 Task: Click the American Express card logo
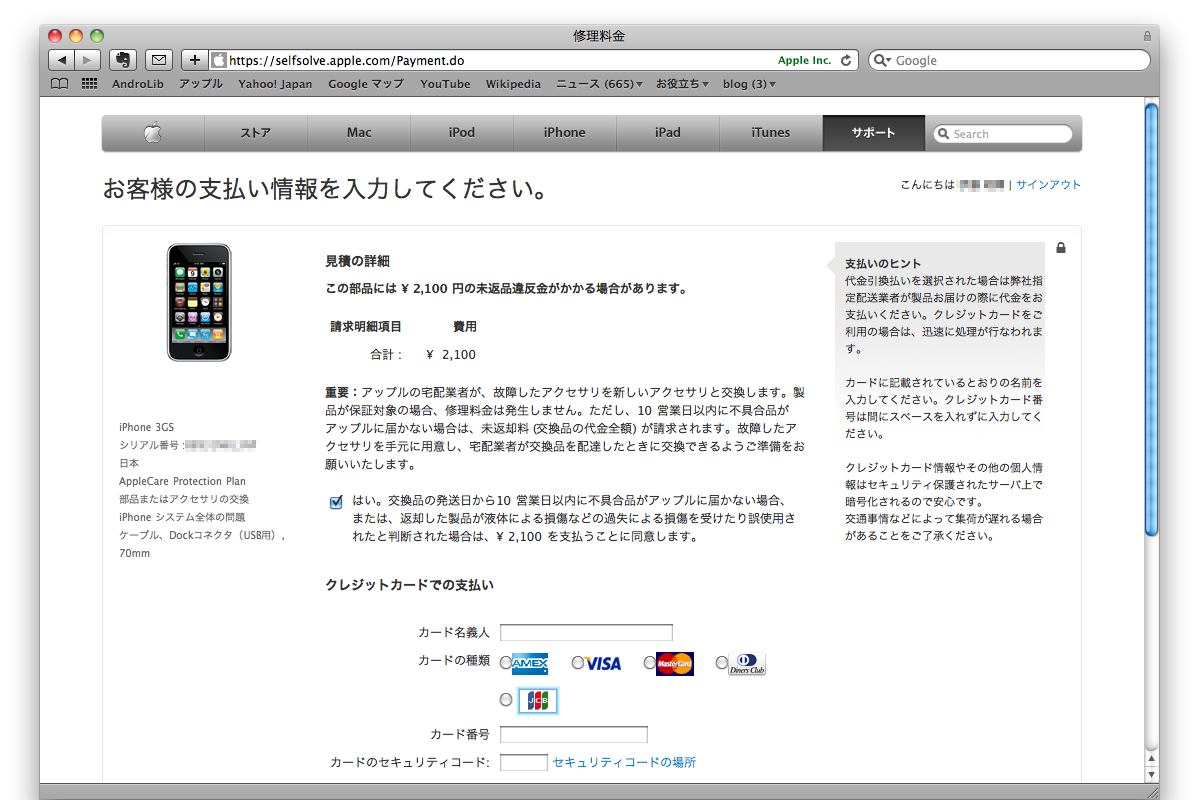pyautogui.click(x=530, y=663)
